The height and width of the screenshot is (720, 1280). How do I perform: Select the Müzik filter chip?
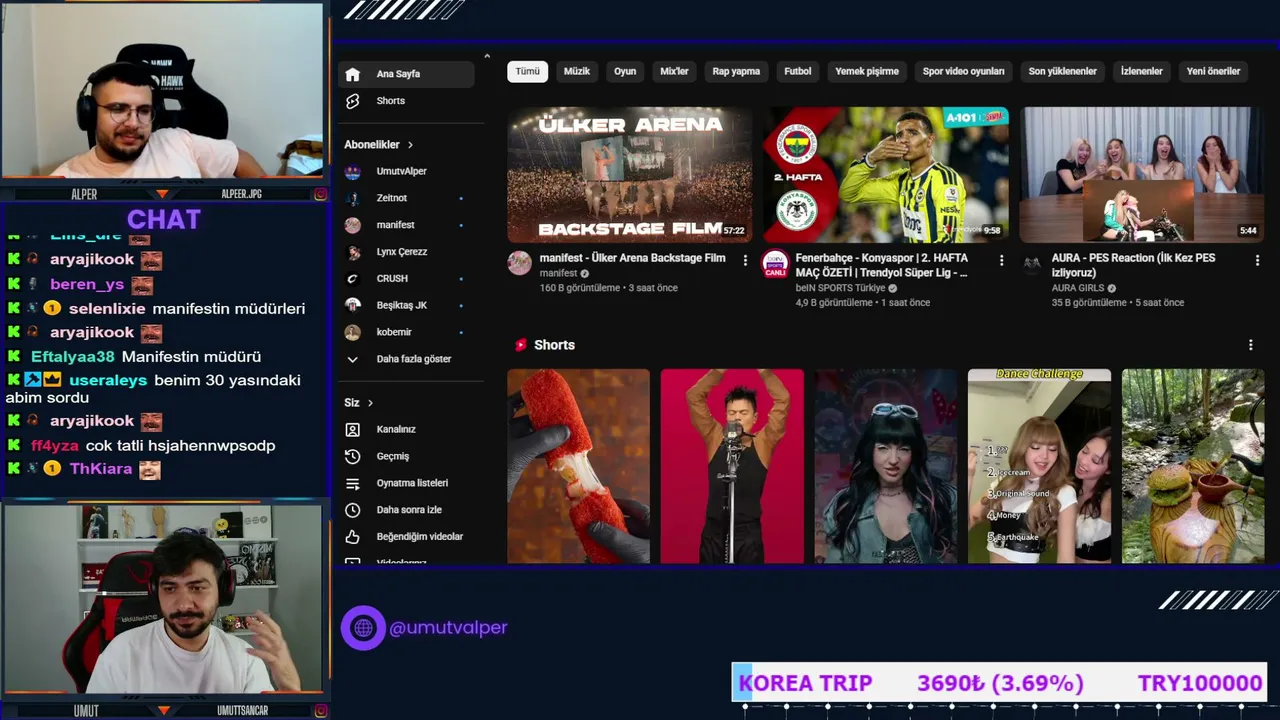(577, 71)
